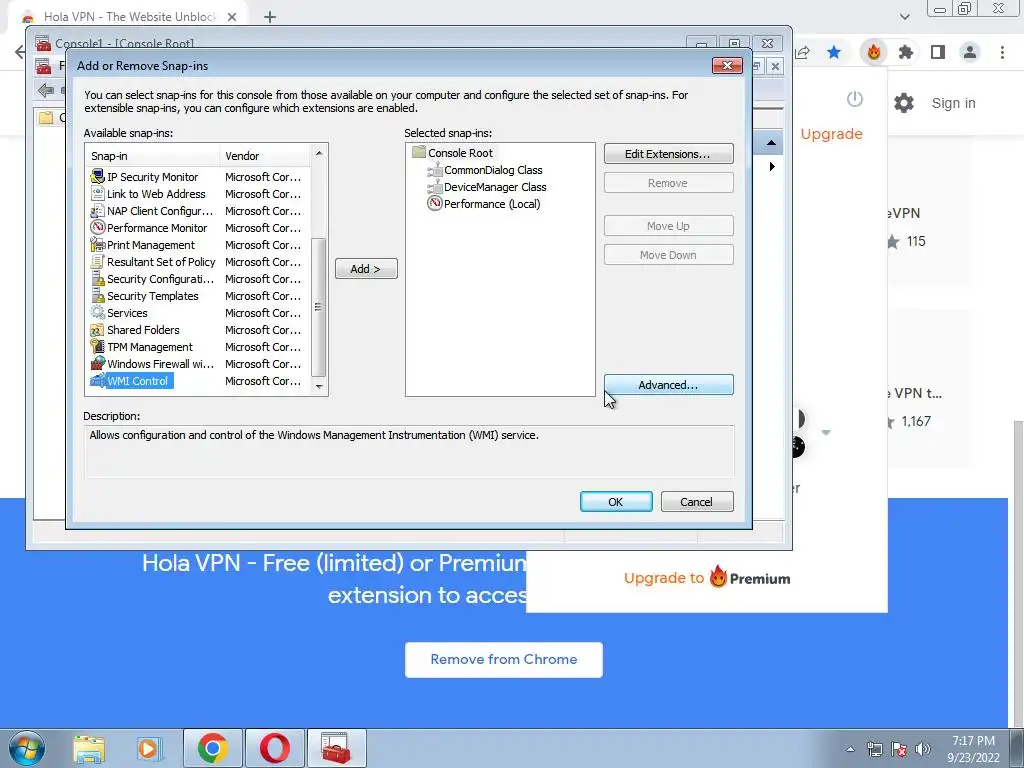The image size is (1024, 768).
Task: Select the Link to Web Address snap-in icon
Action: coord(97,193)
